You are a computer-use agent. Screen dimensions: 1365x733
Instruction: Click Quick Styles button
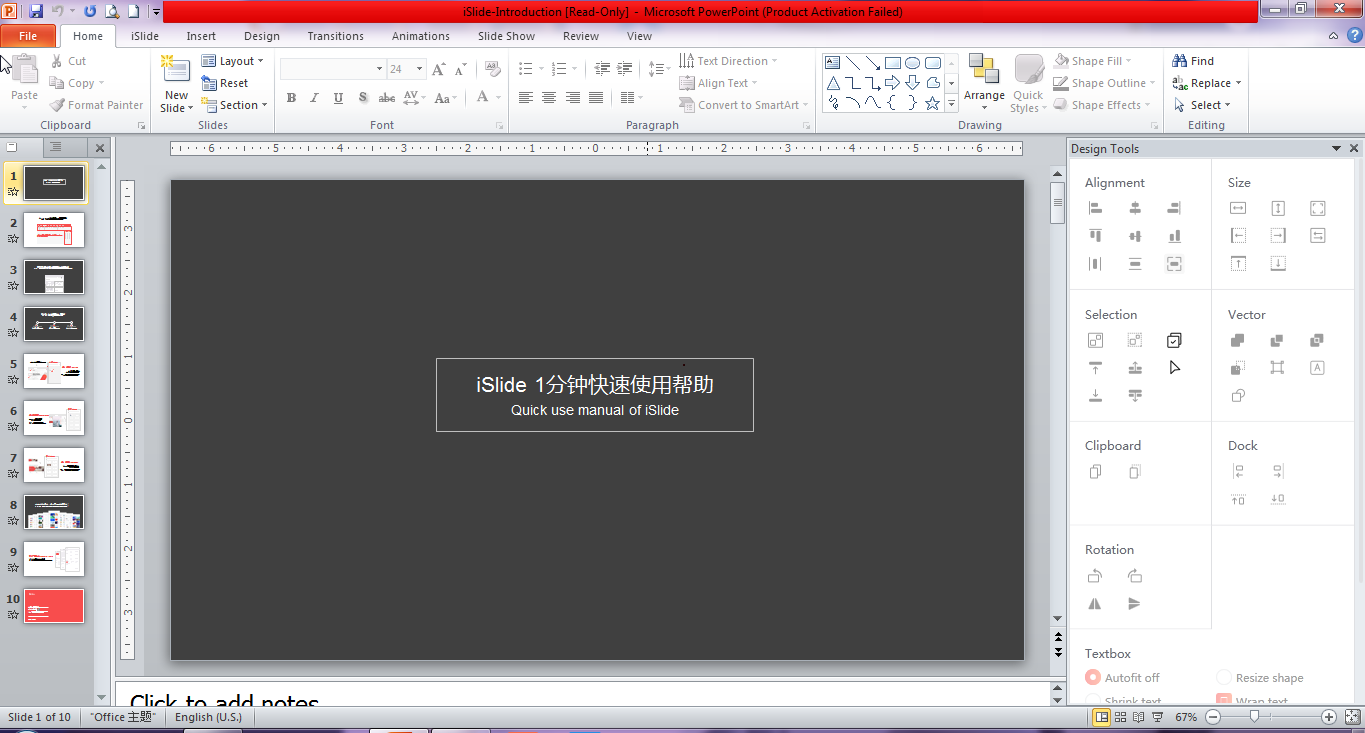click(1028, 84)
